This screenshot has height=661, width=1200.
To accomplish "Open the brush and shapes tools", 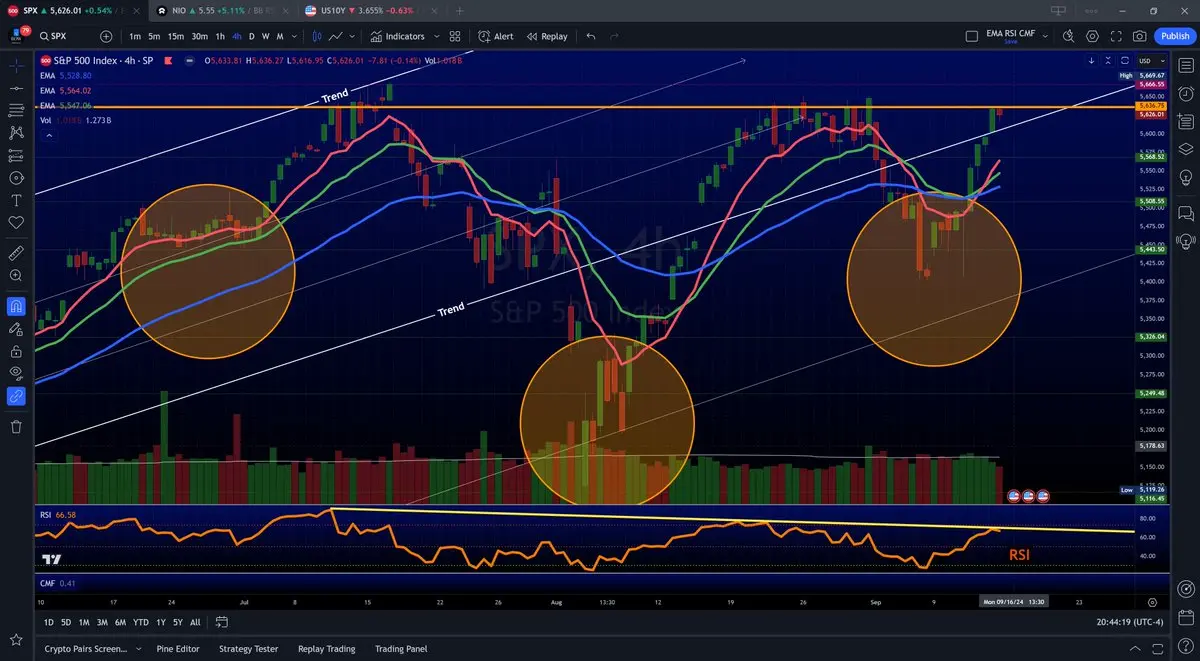I will (x=16, y=178).
